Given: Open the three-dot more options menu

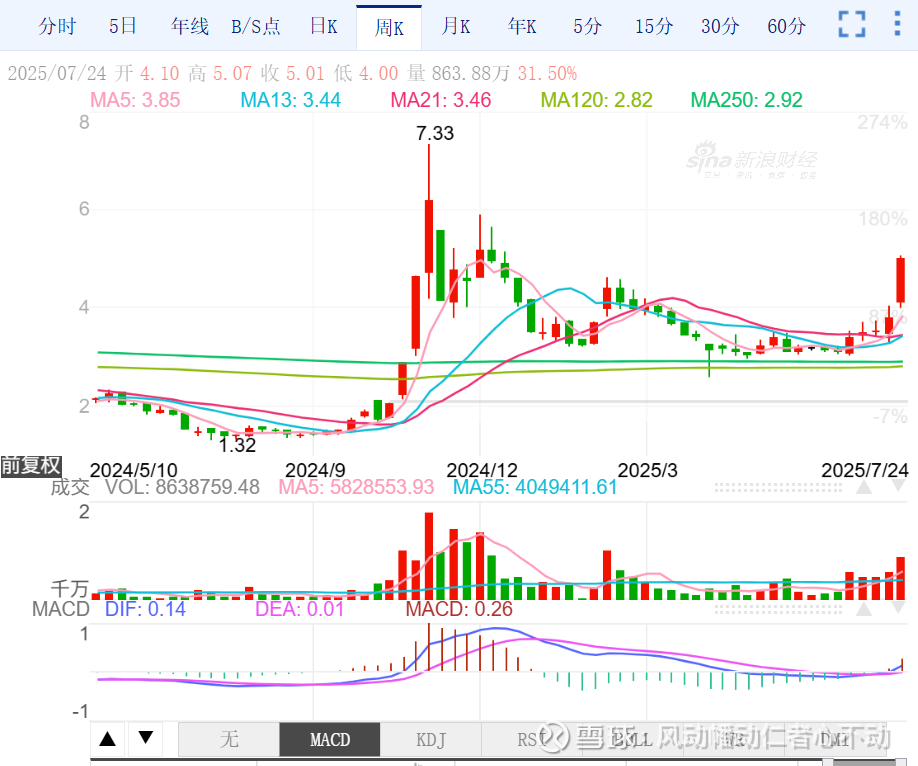Looking at the screenshot, I should pos(897,24).
